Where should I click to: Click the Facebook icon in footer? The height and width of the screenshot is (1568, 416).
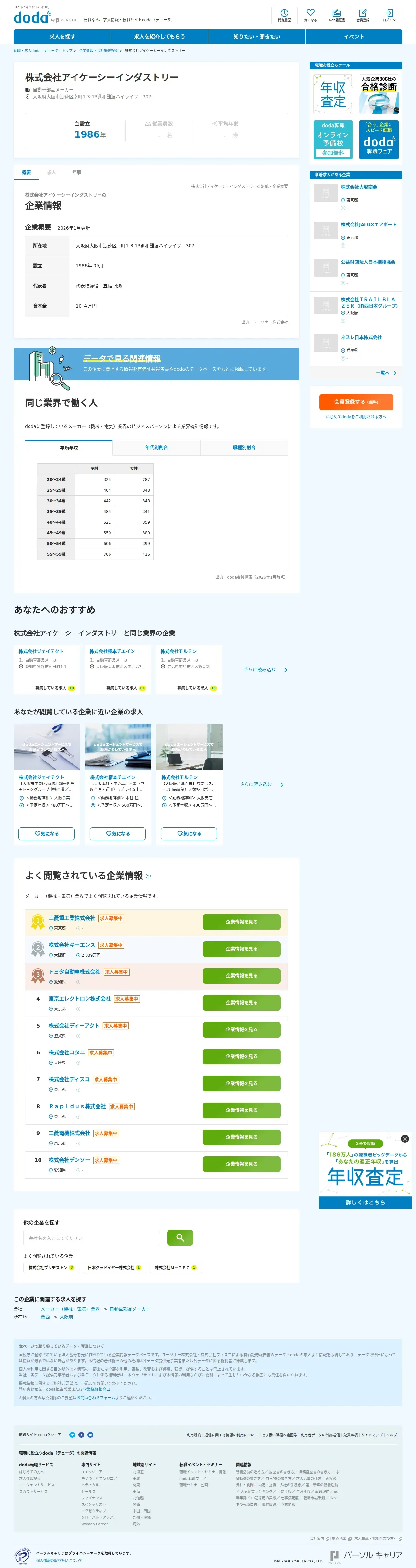pyautogui.click(x=82, y=1435)
